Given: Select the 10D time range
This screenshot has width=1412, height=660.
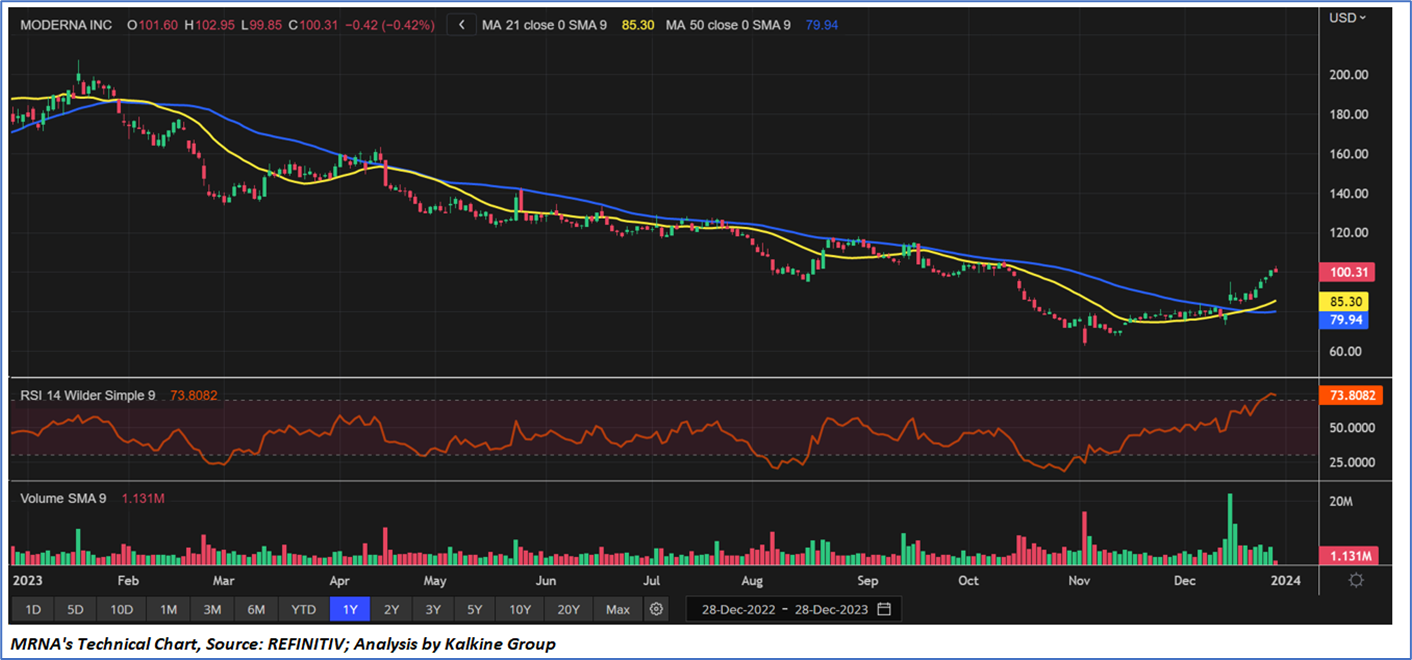Looking at the screenshot, I should pos(122,609).
